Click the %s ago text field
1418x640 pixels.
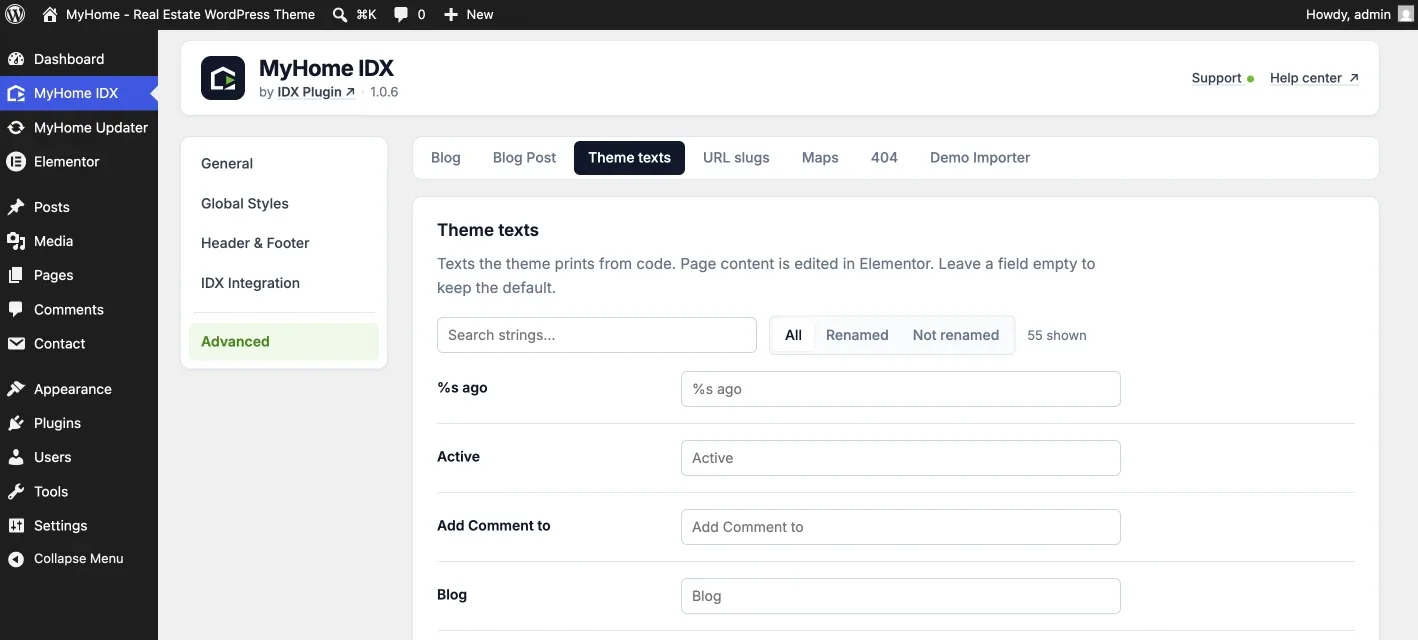coord(901,389)
